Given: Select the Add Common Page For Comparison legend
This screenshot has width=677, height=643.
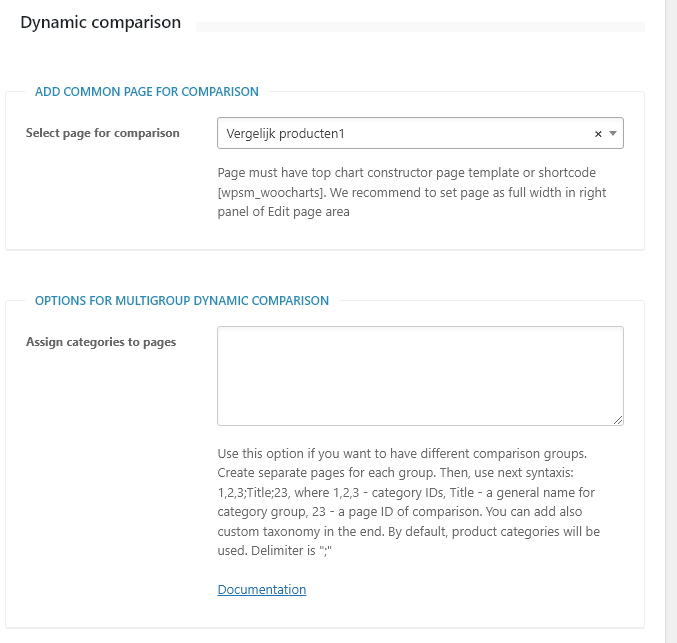Looking at the screenshot, I should (147, 91).
